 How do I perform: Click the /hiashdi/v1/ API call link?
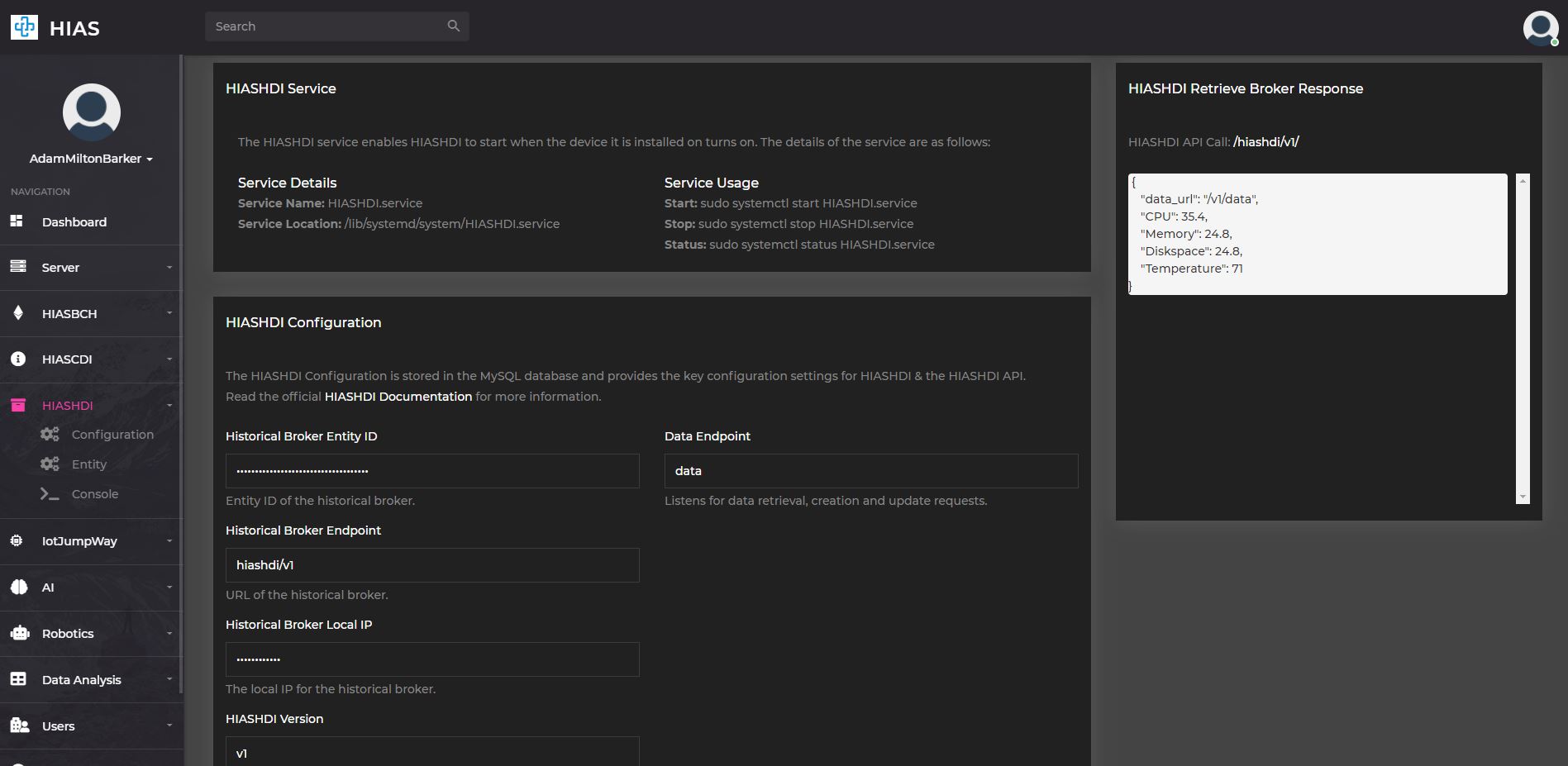tap(1266, 141)
